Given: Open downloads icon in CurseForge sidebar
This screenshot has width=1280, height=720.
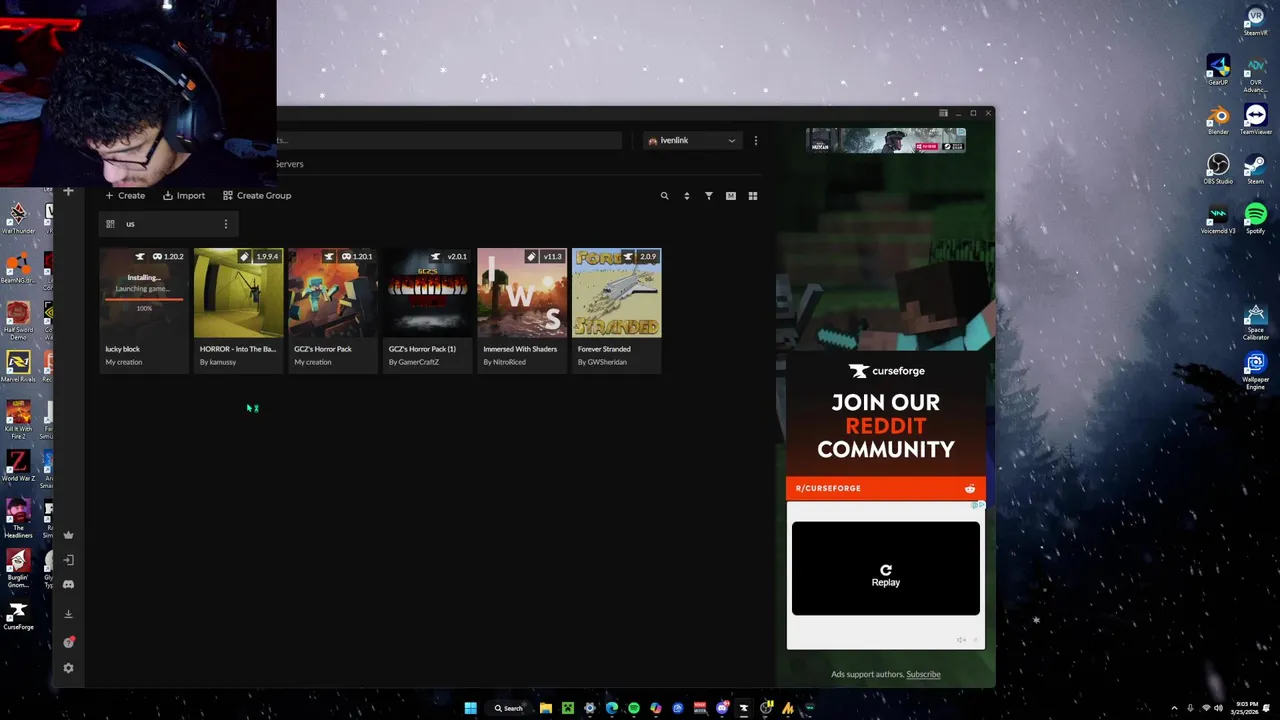Looking at the screenshot, I should click(x=68, y=614).
